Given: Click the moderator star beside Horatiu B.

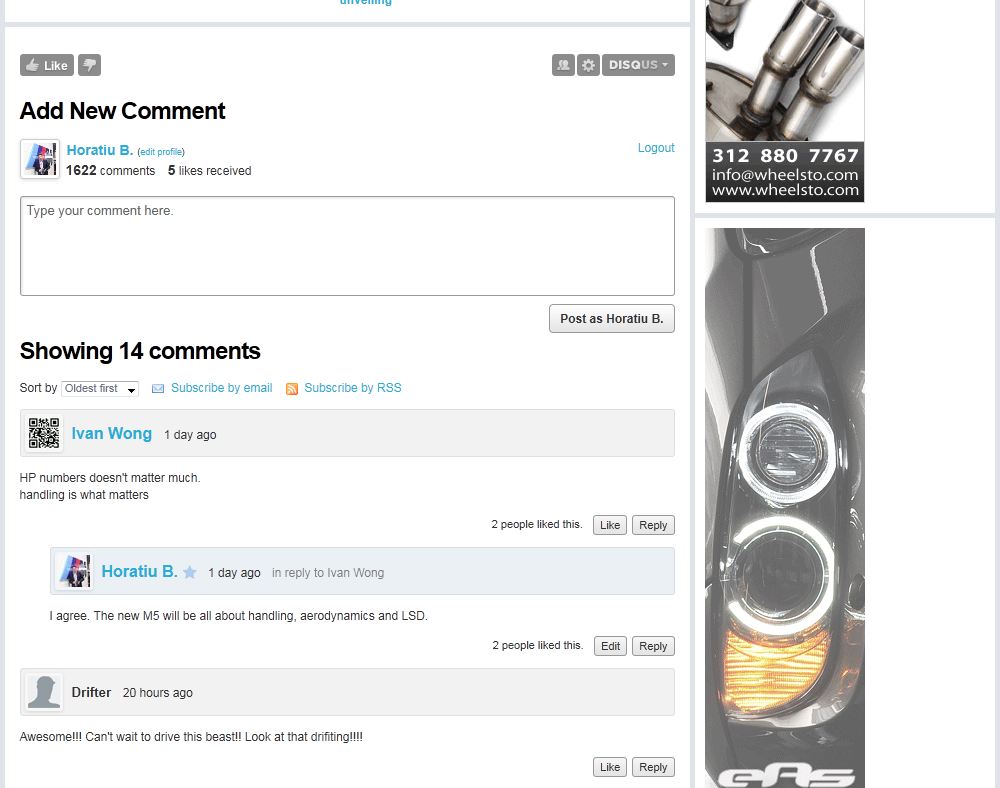Looking at the screenshot, I should click(189, 572).
